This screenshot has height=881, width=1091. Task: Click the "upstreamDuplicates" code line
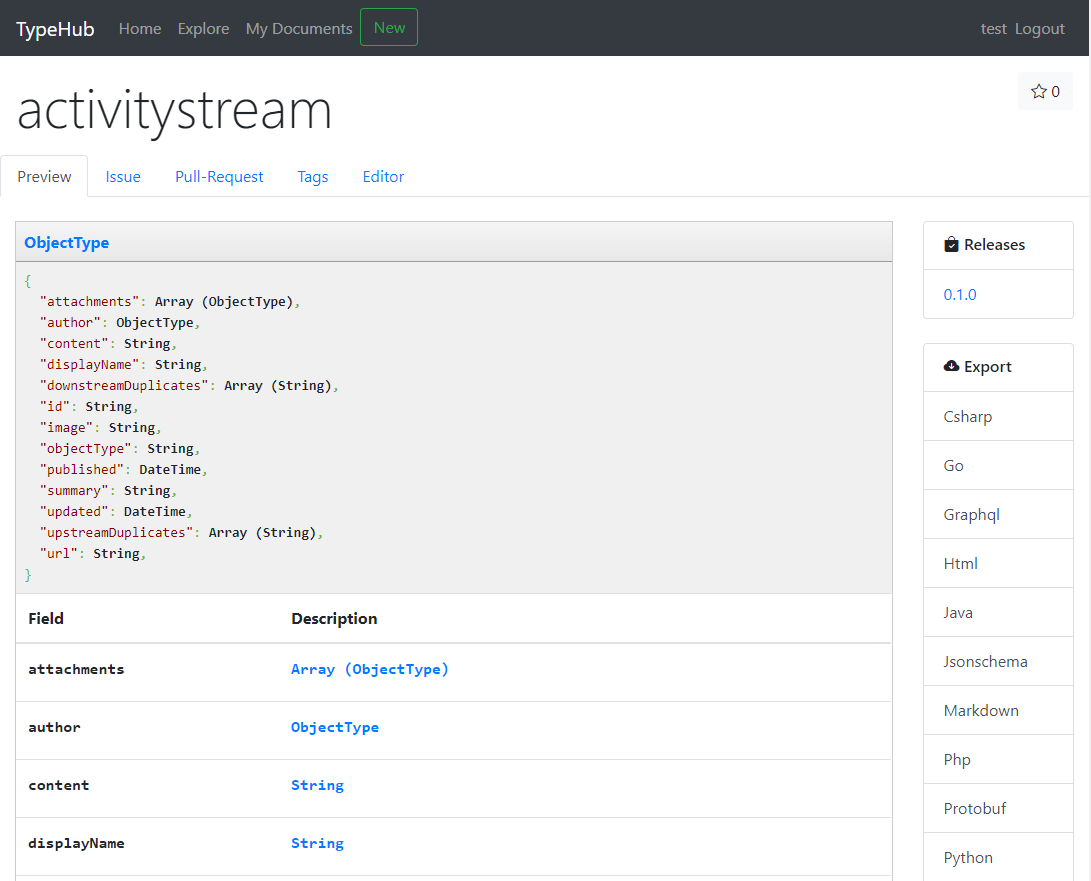click(181, 532)
